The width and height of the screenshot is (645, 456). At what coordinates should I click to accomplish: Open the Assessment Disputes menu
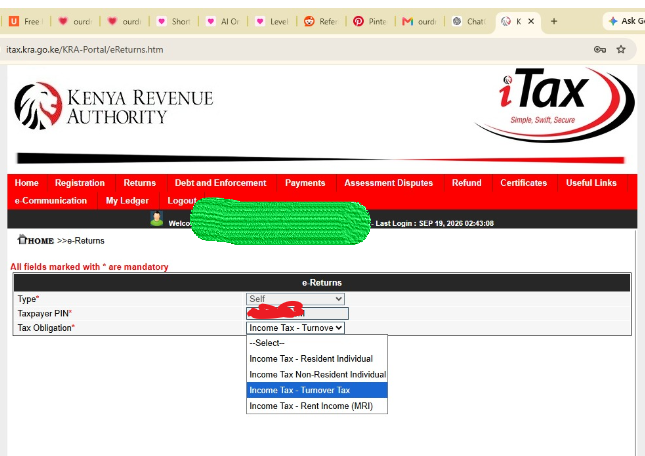[x=389, y=183]
